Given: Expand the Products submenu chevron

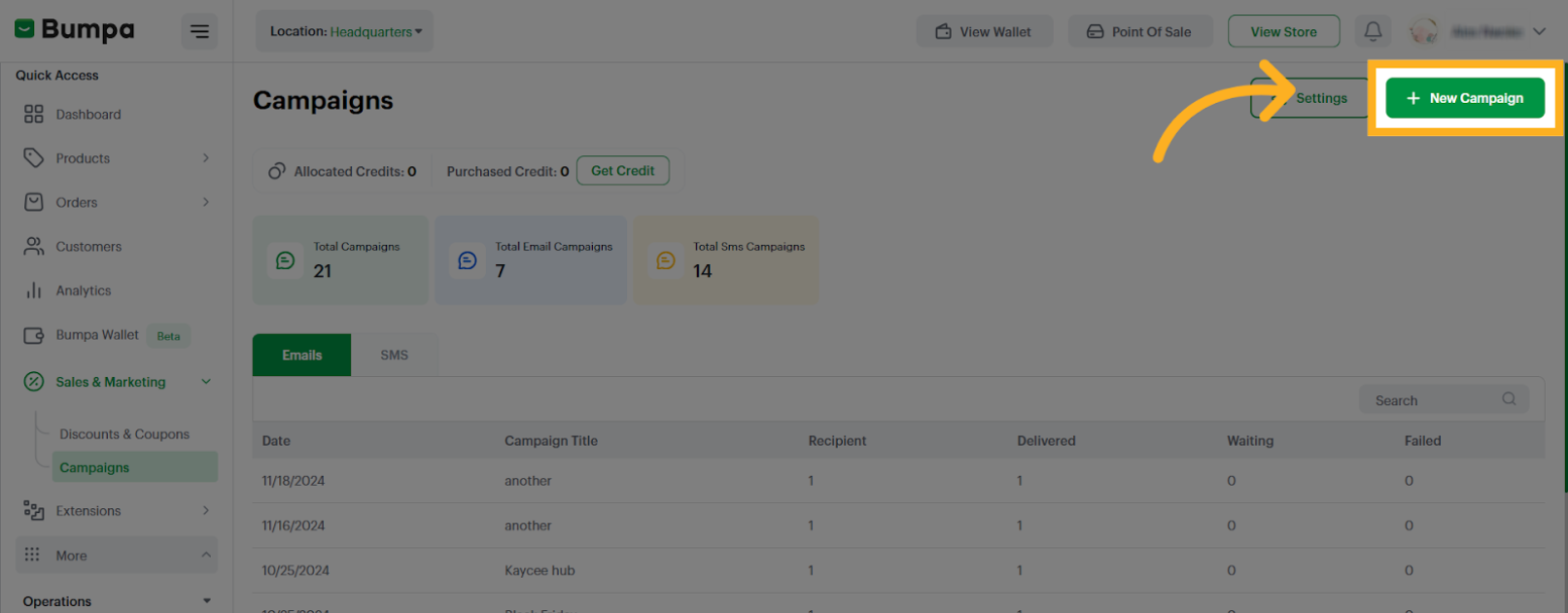Looking at the screenshot, I should click(206, 157).
